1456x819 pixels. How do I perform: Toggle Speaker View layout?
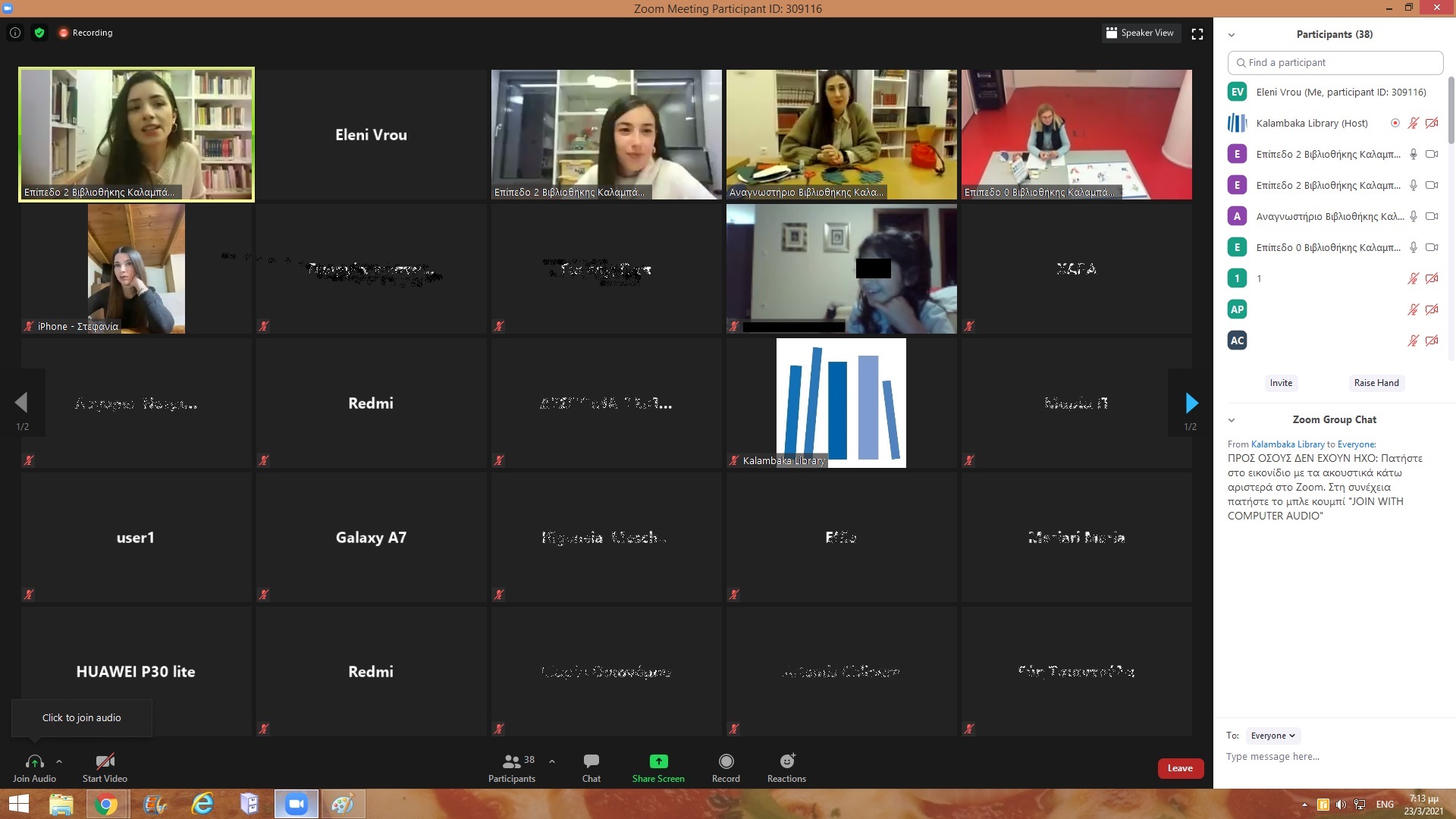click(x=1141, y=33)
